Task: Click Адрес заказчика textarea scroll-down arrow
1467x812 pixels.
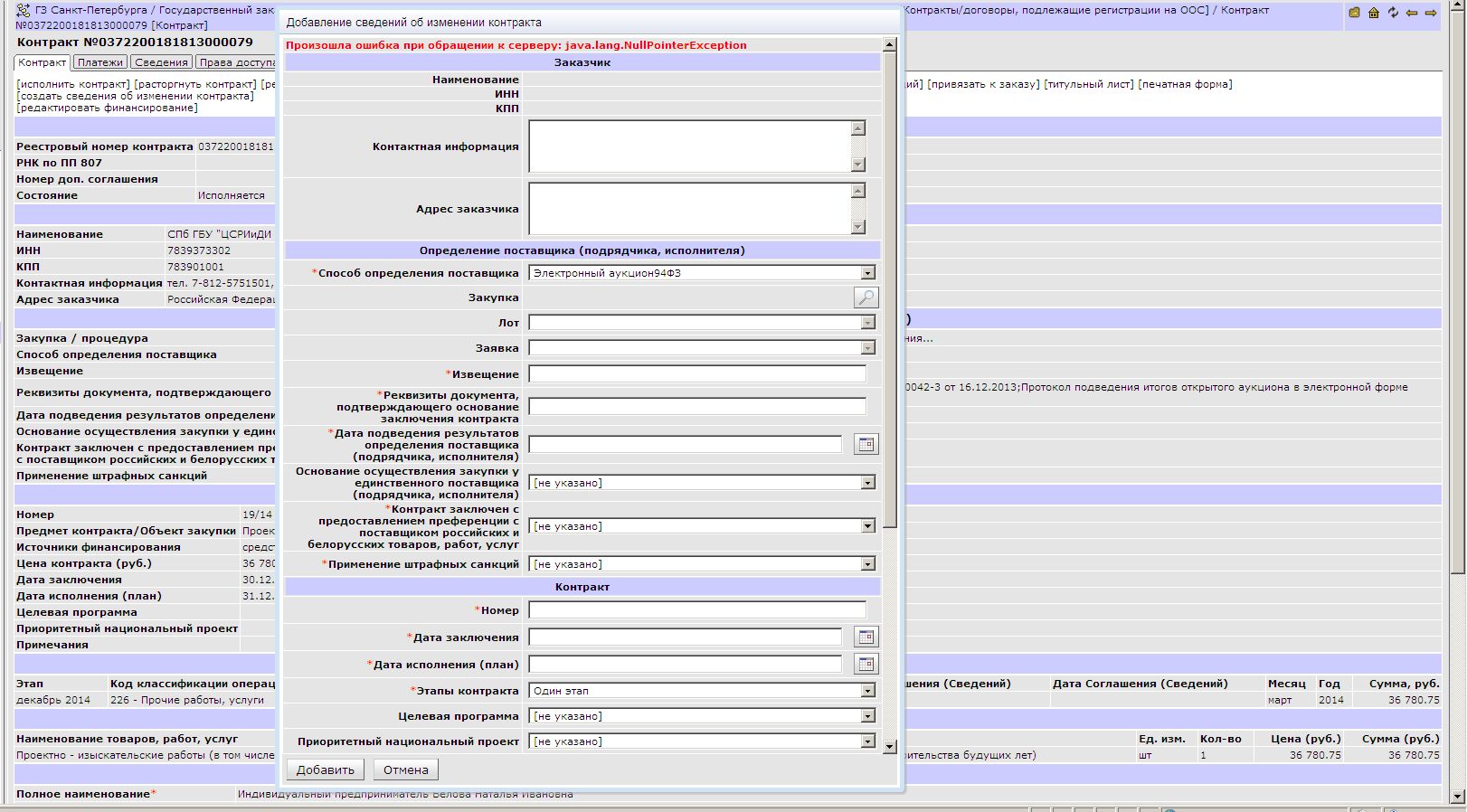Action: pyautogui.click(x=858, y=227)
